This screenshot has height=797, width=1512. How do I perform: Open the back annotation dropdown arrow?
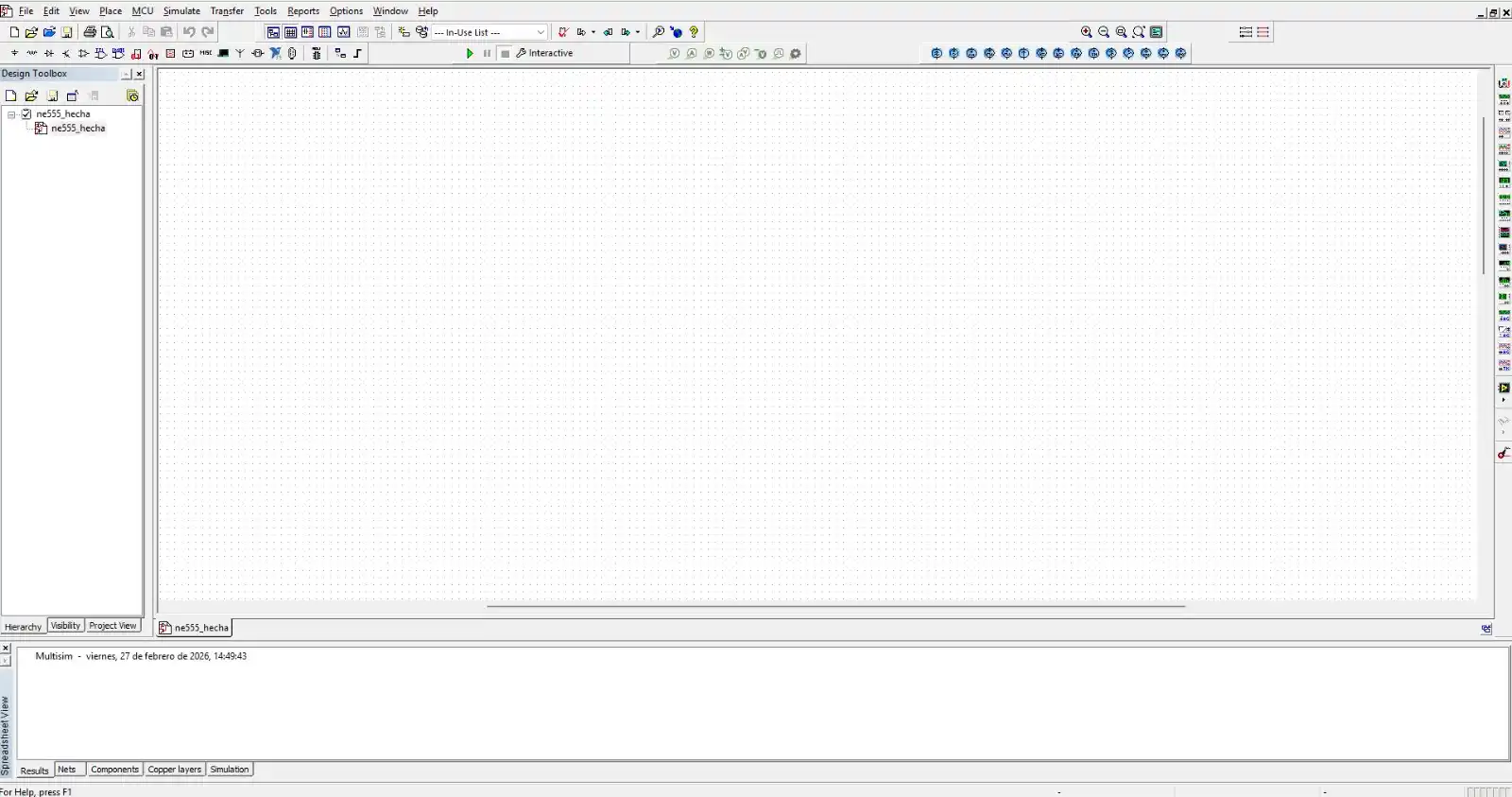[593, 32]
